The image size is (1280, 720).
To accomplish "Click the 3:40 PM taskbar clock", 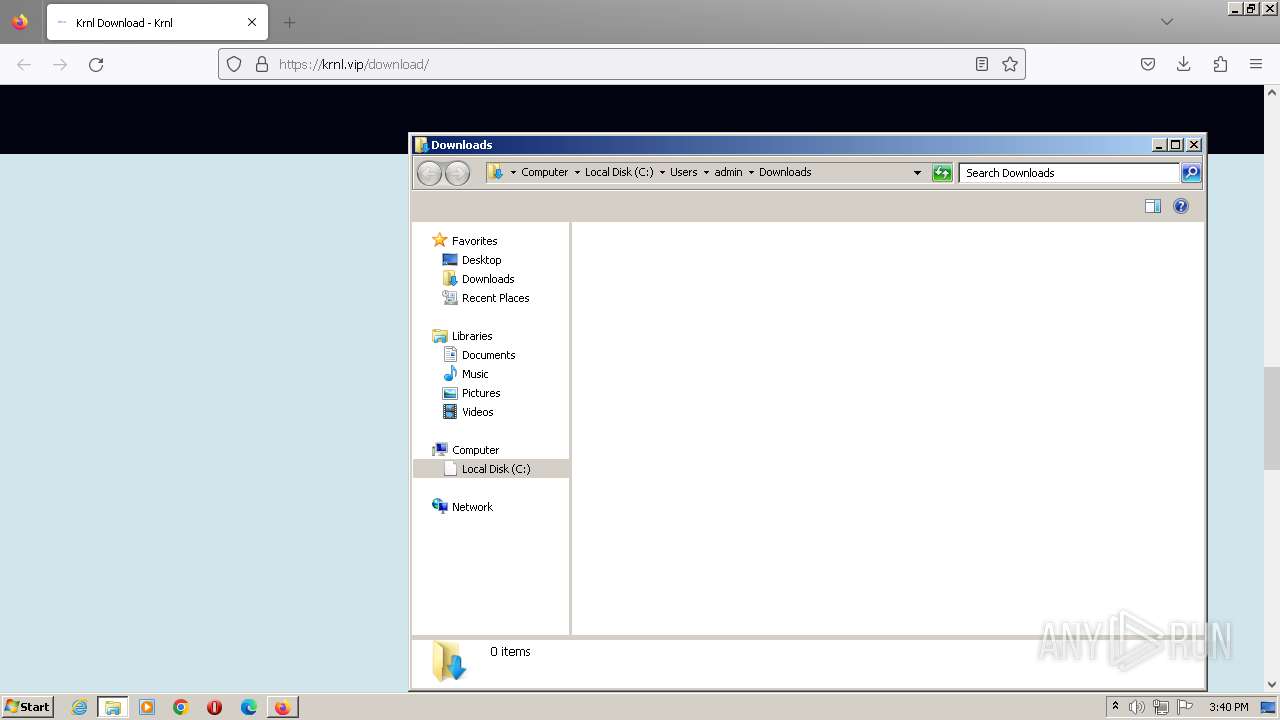I will click(1228, 707).
